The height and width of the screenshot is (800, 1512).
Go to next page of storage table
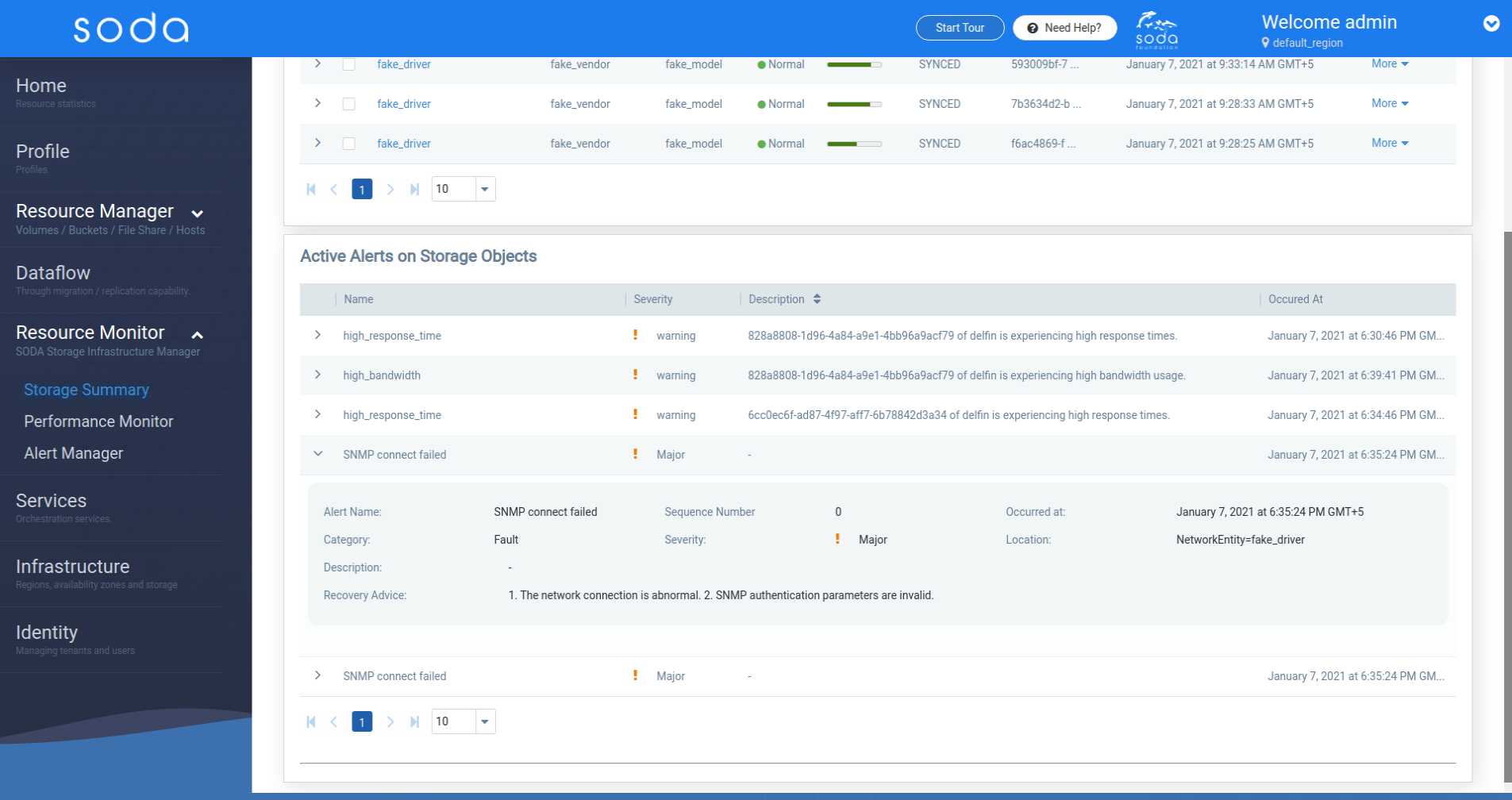point(390,189)
